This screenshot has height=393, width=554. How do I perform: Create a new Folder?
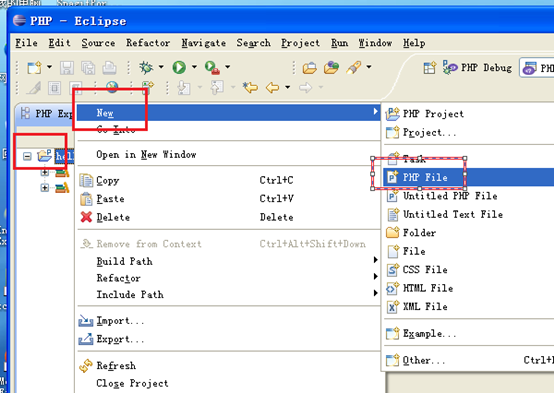coord(468,233)
